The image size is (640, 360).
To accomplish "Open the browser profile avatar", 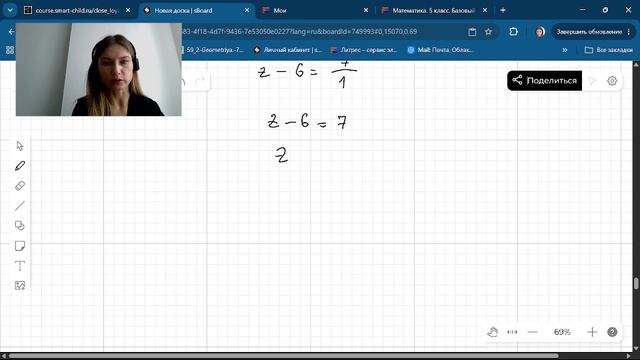I will [x=540, y=31].
